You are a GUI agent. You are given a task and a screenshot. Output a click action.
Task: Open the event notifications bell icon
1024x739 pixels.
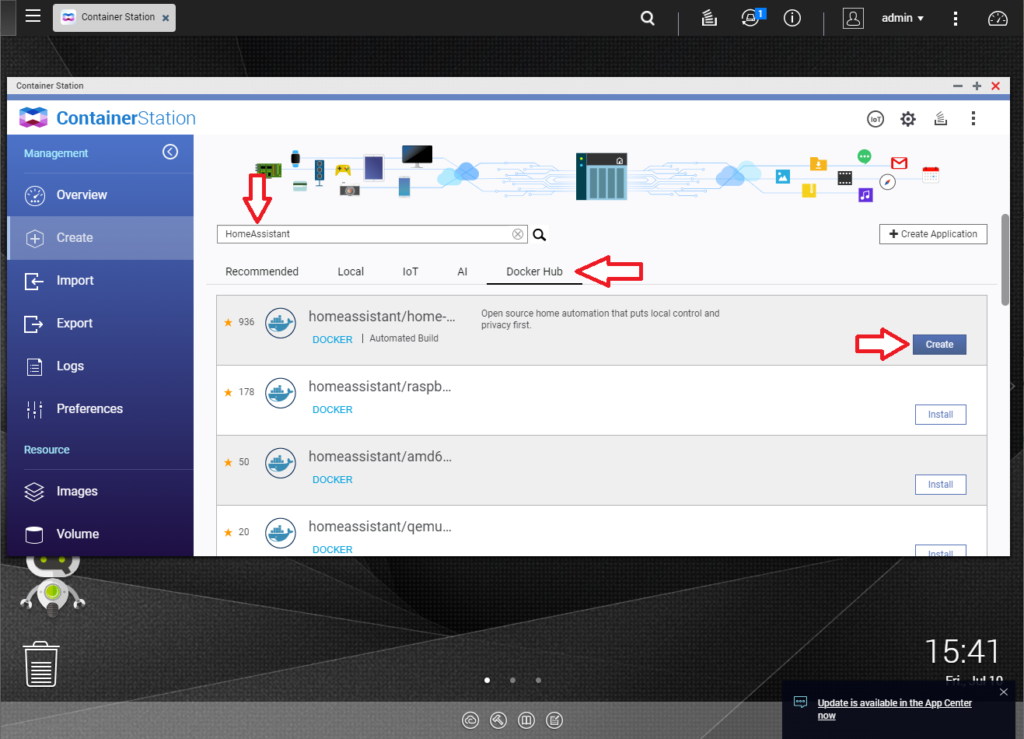point(751,18)
